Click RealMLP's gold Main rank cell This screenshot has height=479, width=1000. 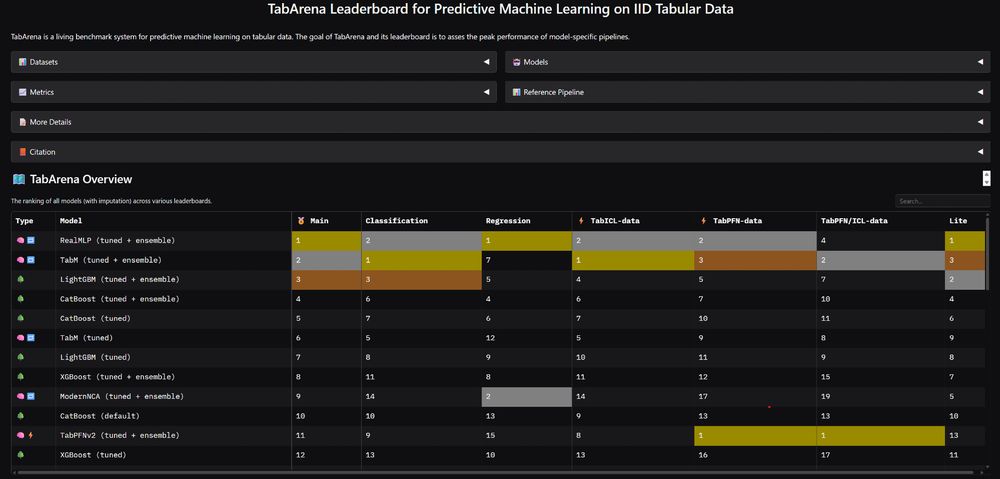coord(326,240)
